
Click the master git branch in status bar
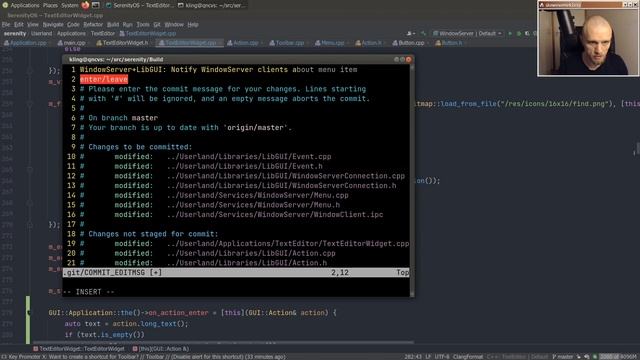click(x=563, y=357)
